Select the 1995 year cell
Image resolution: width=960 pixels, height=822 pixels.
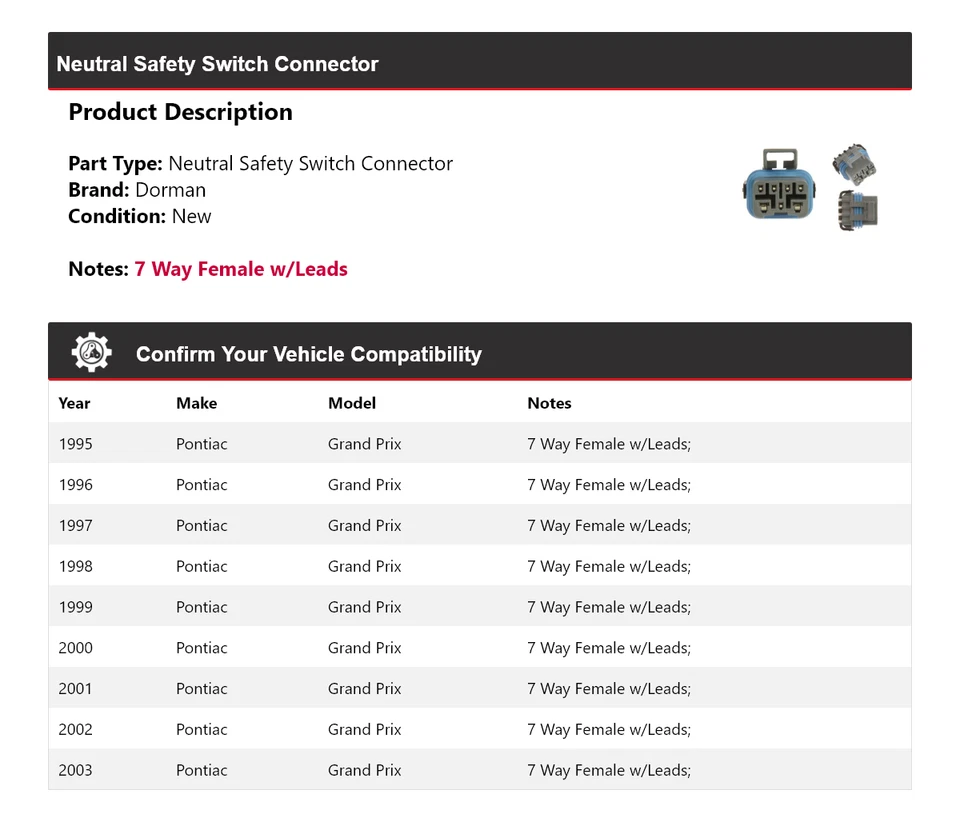tap(75, 444)
